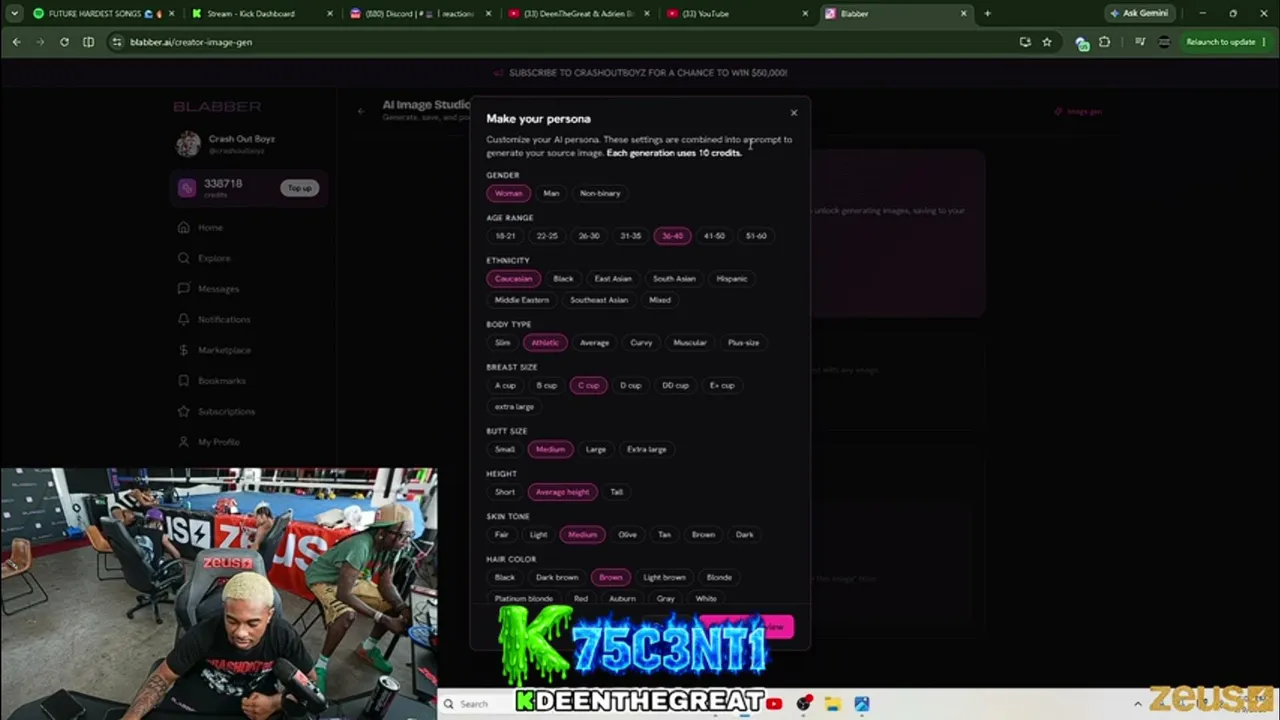Screen dimensions: 1280x720
Task: Close the Make your persona dialog
Action: coord(794,113)
